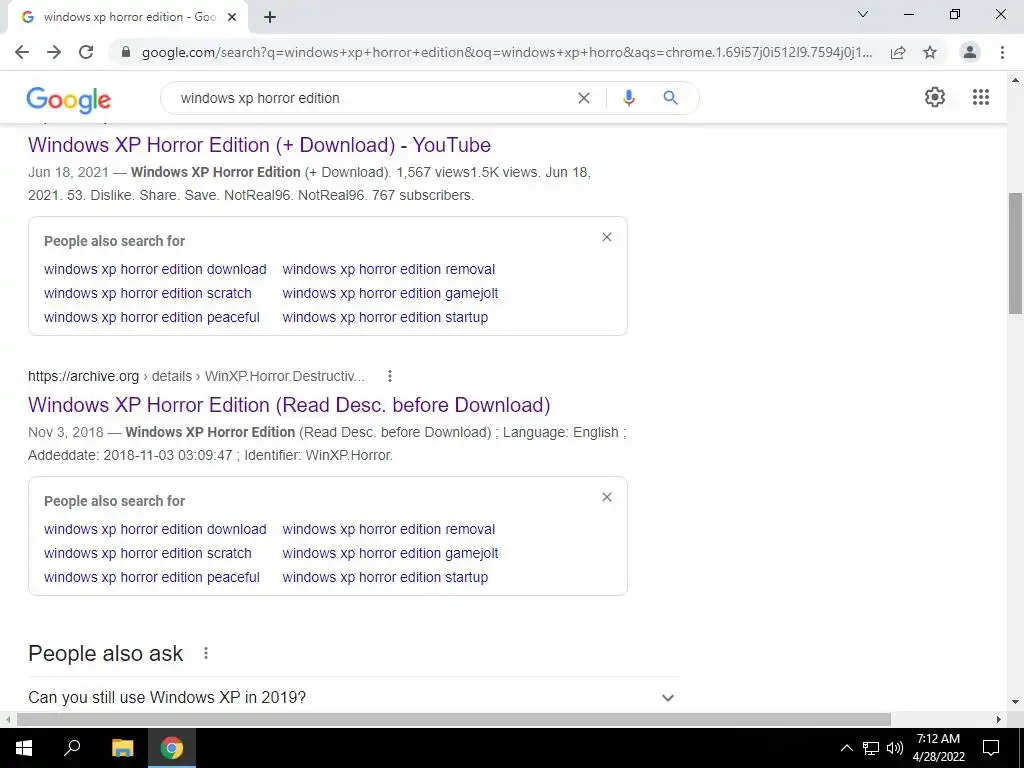1024x768 pixels.
Task: Click vertical scrollbar down arrow
Action: [1016, 702]
